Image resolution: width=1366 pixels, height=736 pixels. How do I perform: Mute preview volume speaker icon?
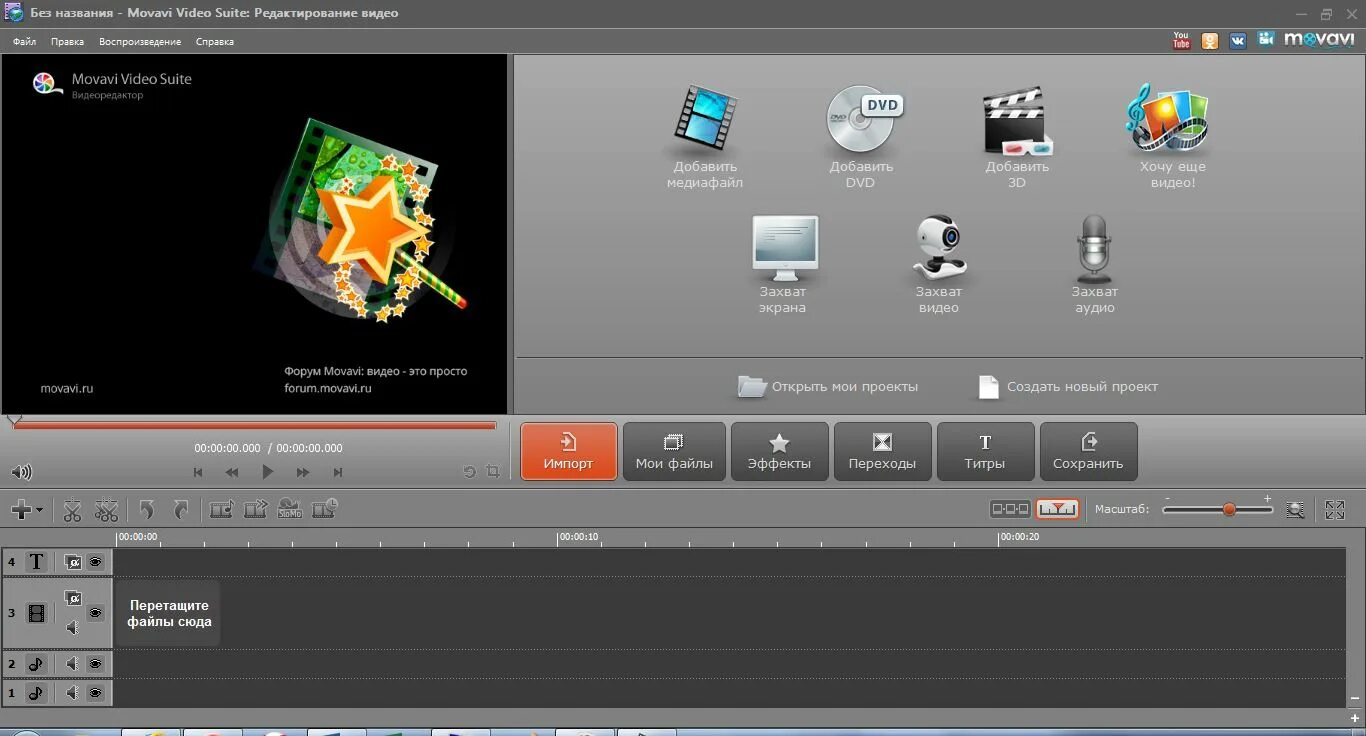click(21, 472)
